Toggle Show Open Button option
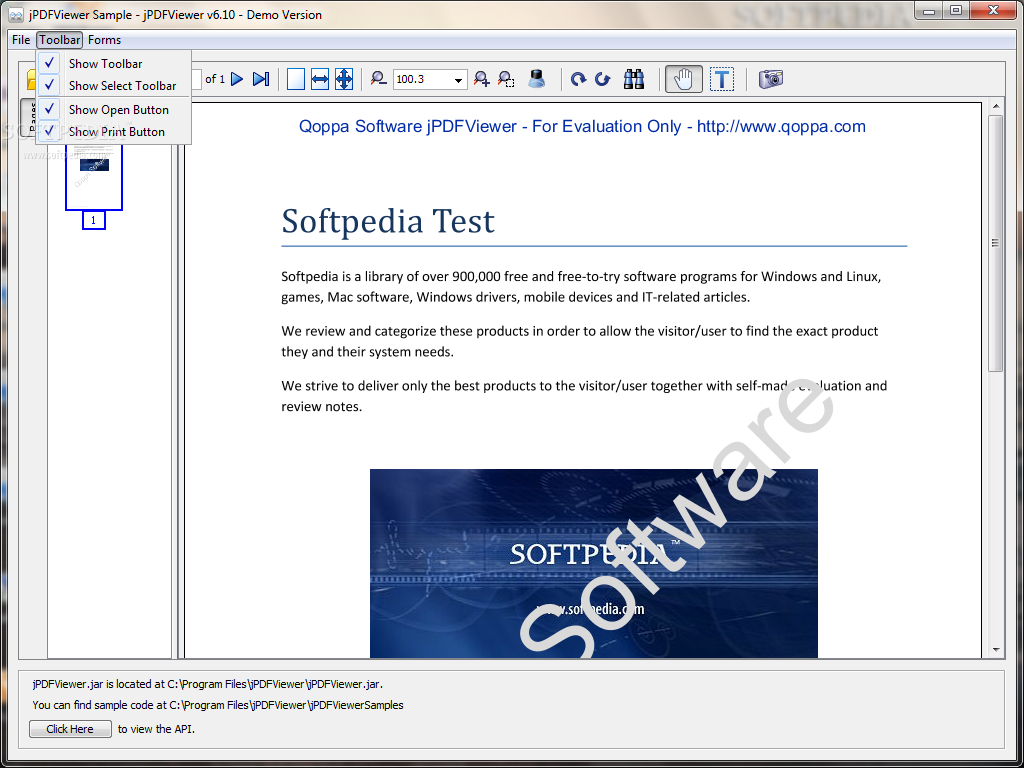The height and width of the screenshot is (768, 1024). (x=114, y=110)
